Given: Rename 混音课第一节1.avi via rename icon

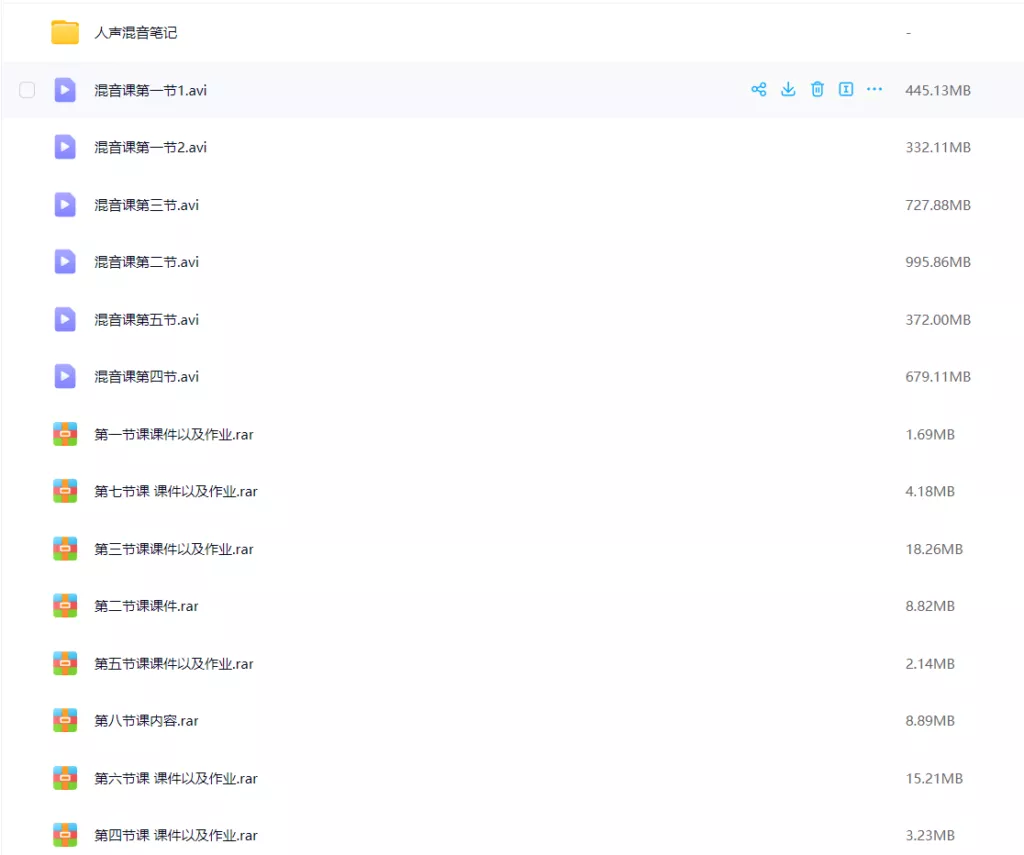Looking at the screenshot, I should pos(846,89).
